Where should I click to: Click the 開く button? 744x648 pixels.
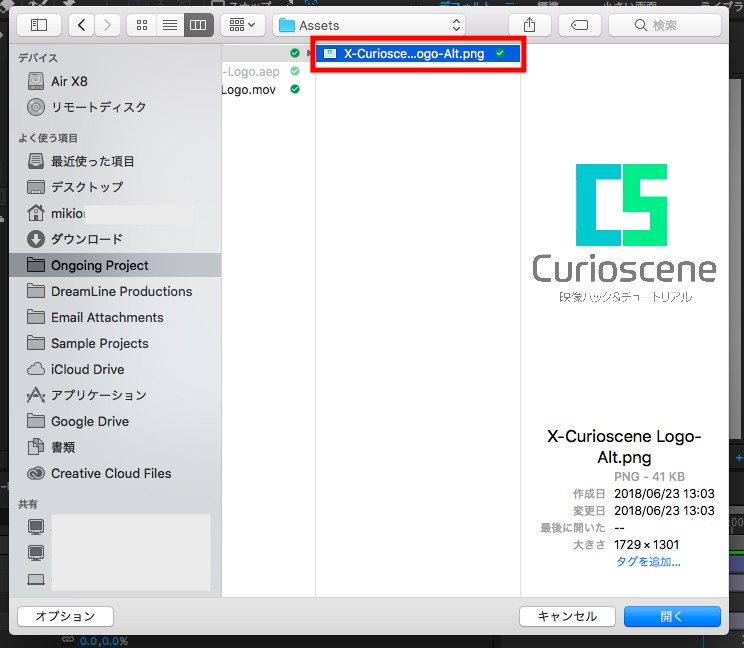point(672,616)
